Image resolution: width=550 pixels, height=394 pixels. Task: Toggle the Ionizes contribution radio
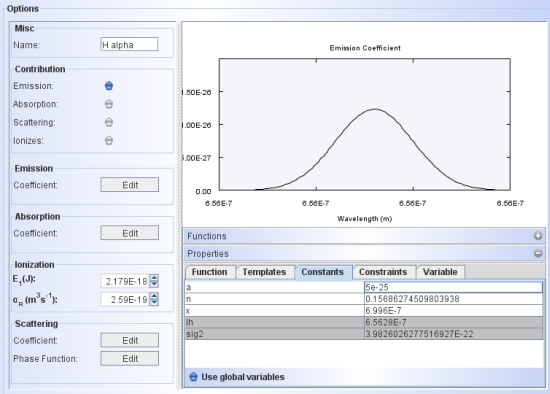[x=109, y=141]
